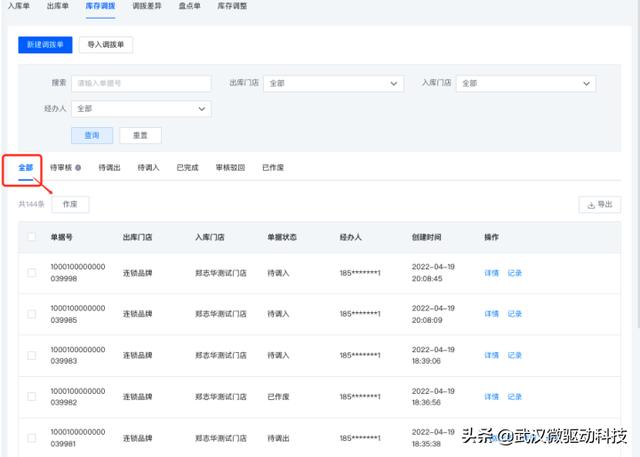Image resolution: width=640 pixels, height=457 pixels.
Task: Select the checkbox for order 039985
Action: 32,314
